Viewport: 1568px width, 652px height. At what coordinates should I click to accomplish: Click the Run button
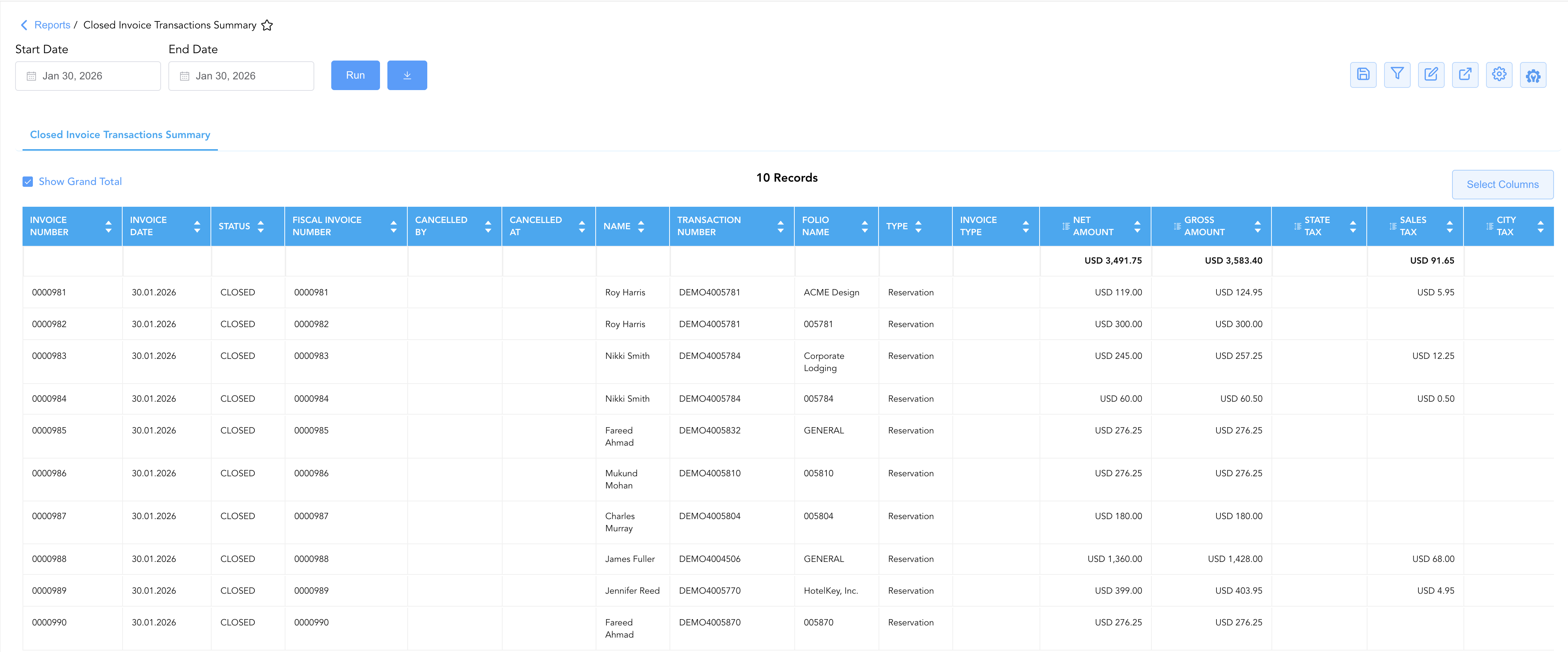tap(356, 75)
